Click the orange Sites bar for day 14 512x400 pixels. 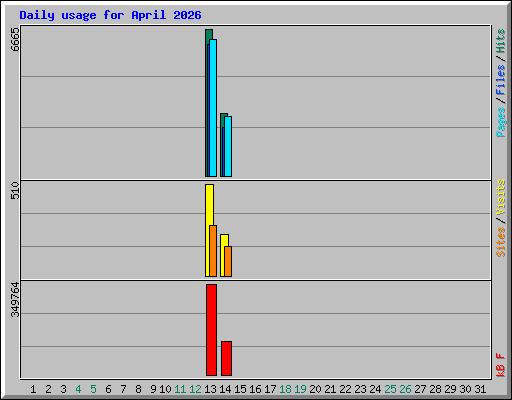228,261
